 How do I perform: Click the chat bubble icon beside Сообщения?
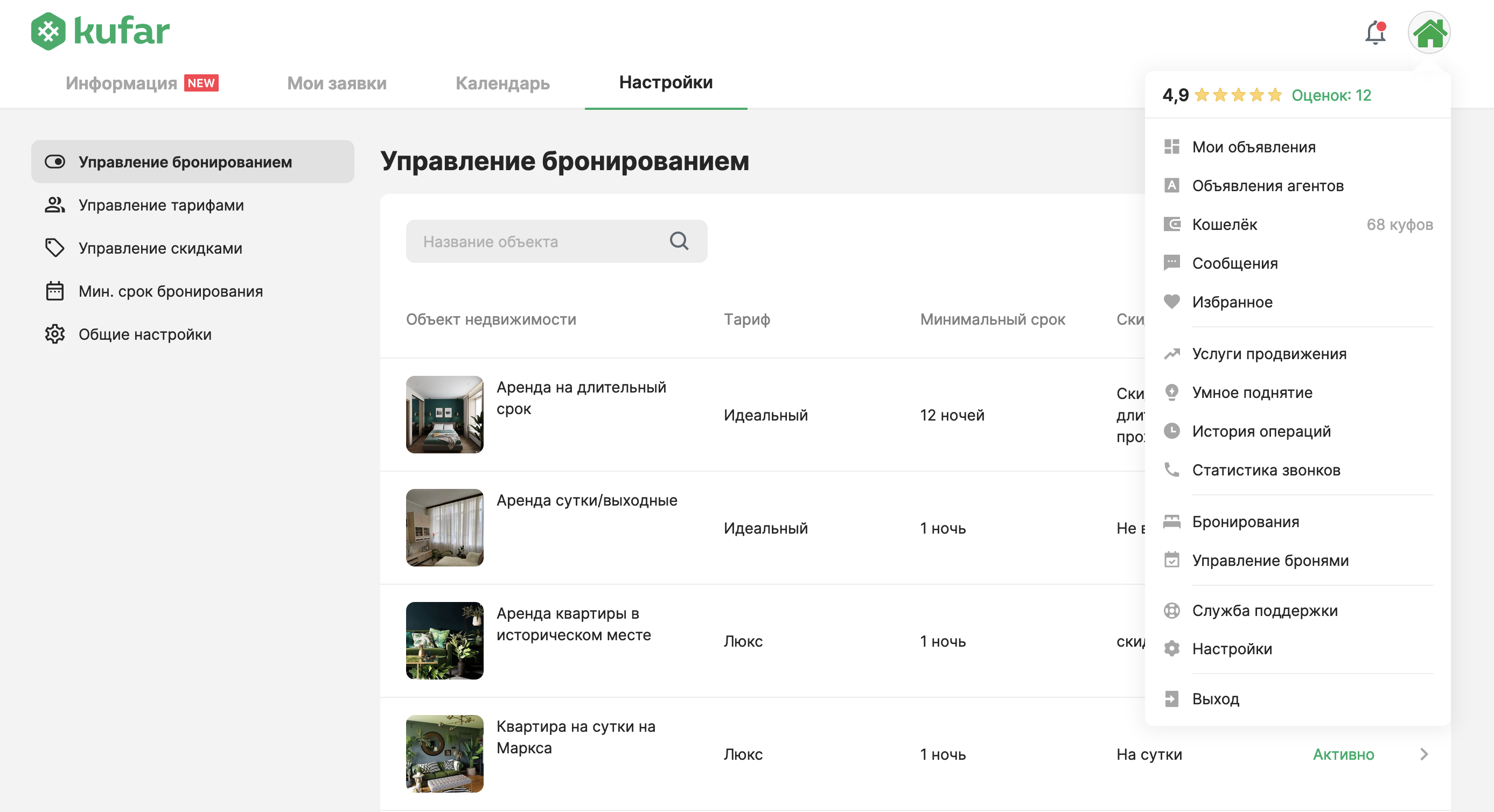coord(1171,263)
